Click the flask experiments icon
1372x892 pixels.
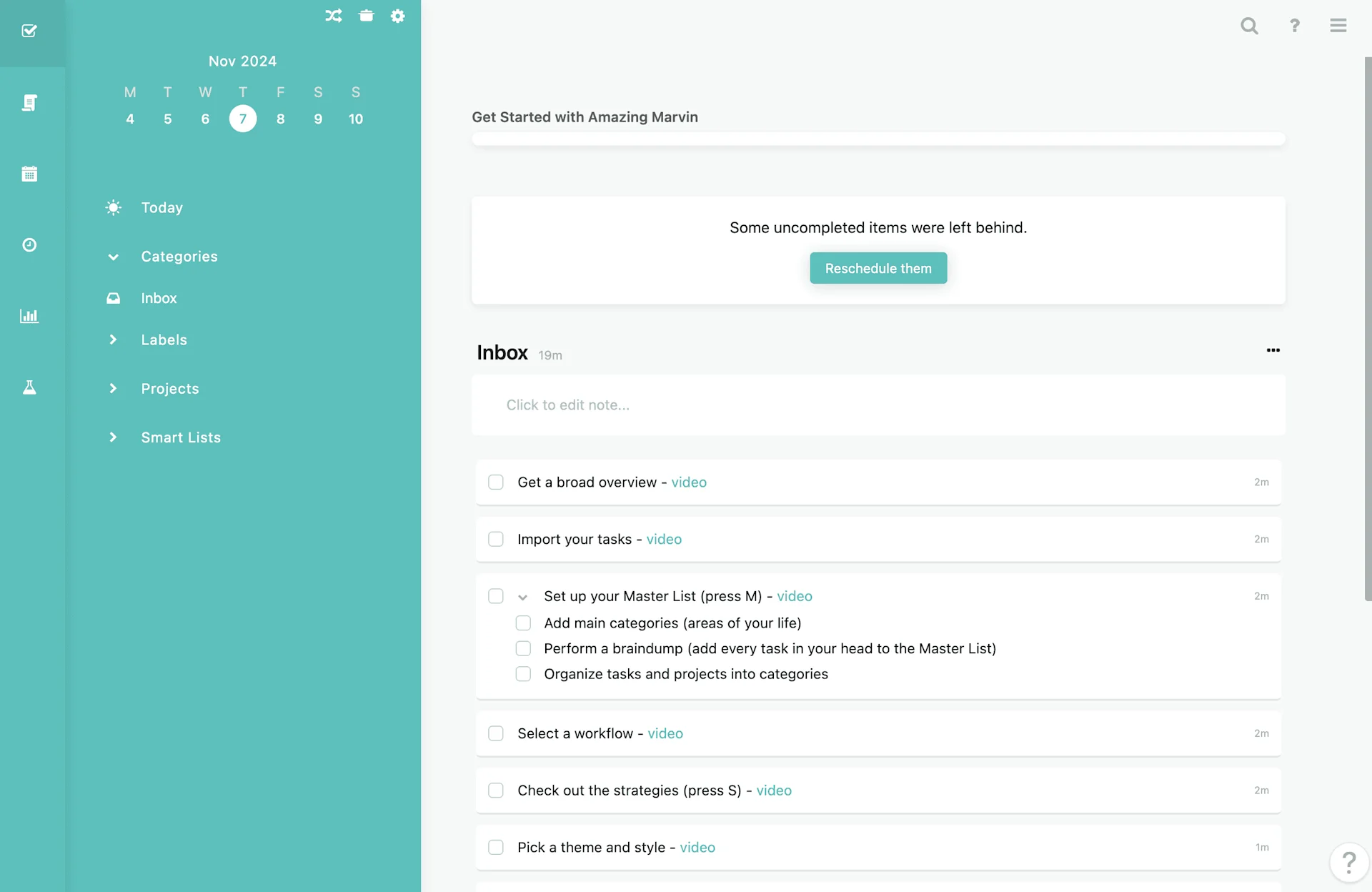[29, 387]
